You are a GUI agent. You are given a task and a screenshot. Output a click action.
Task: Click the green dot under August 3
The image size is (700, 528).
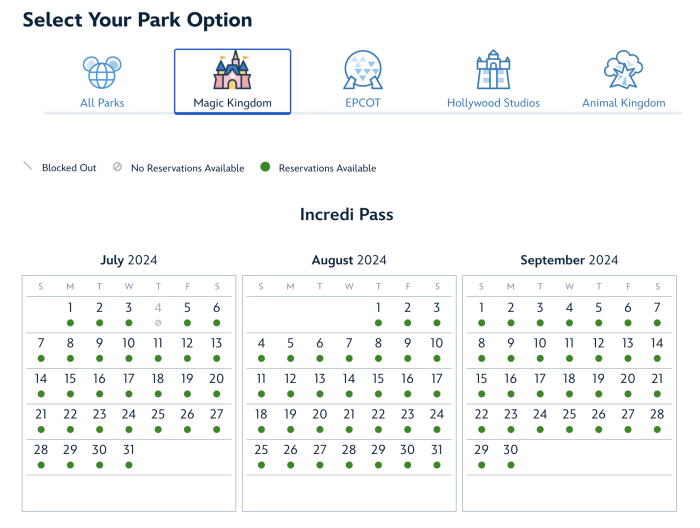pyautogui.click(x=437, y=323)
